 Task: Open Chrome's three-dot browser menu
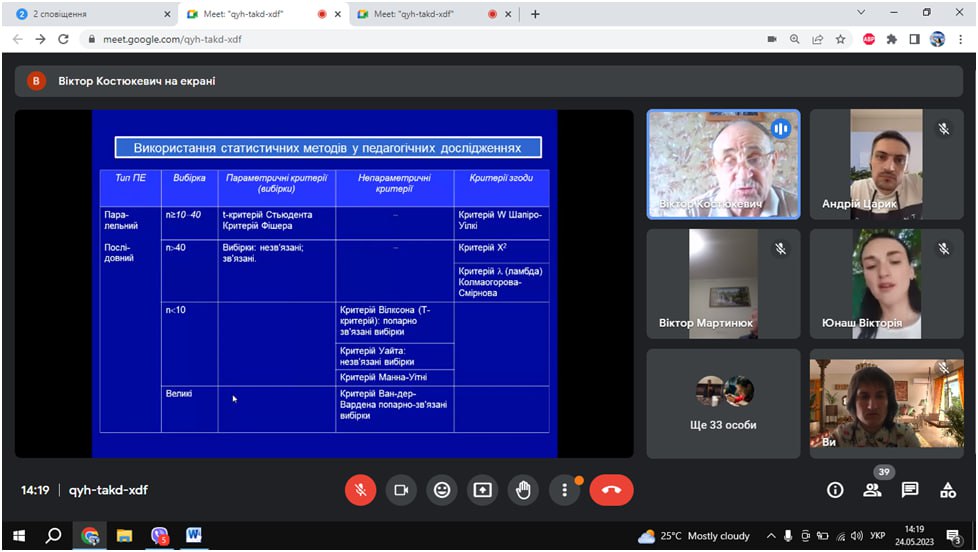tap(961, 39)
